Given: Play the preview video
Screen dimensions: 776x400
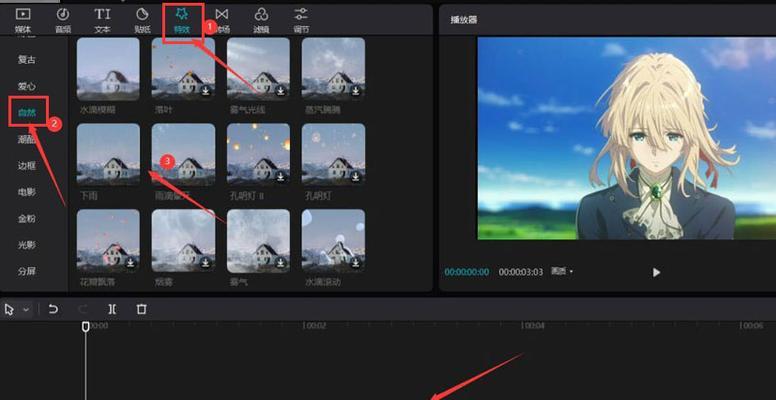Looking at the screenshot, I should click(656, 272).
